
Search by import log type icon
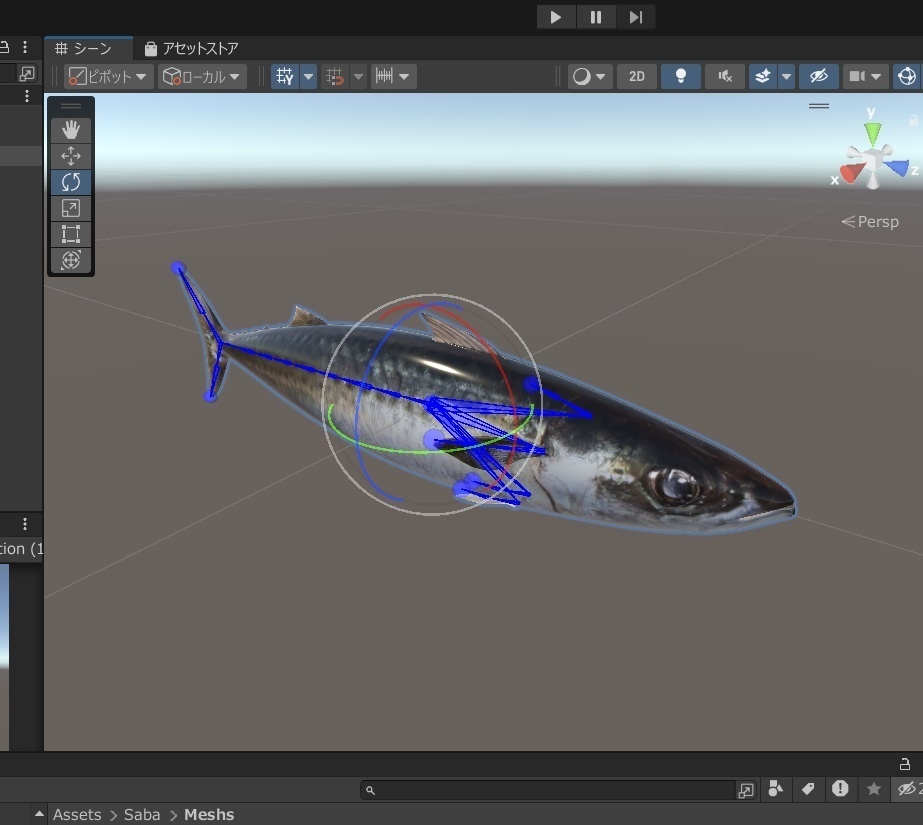click(x=840, y=789)
